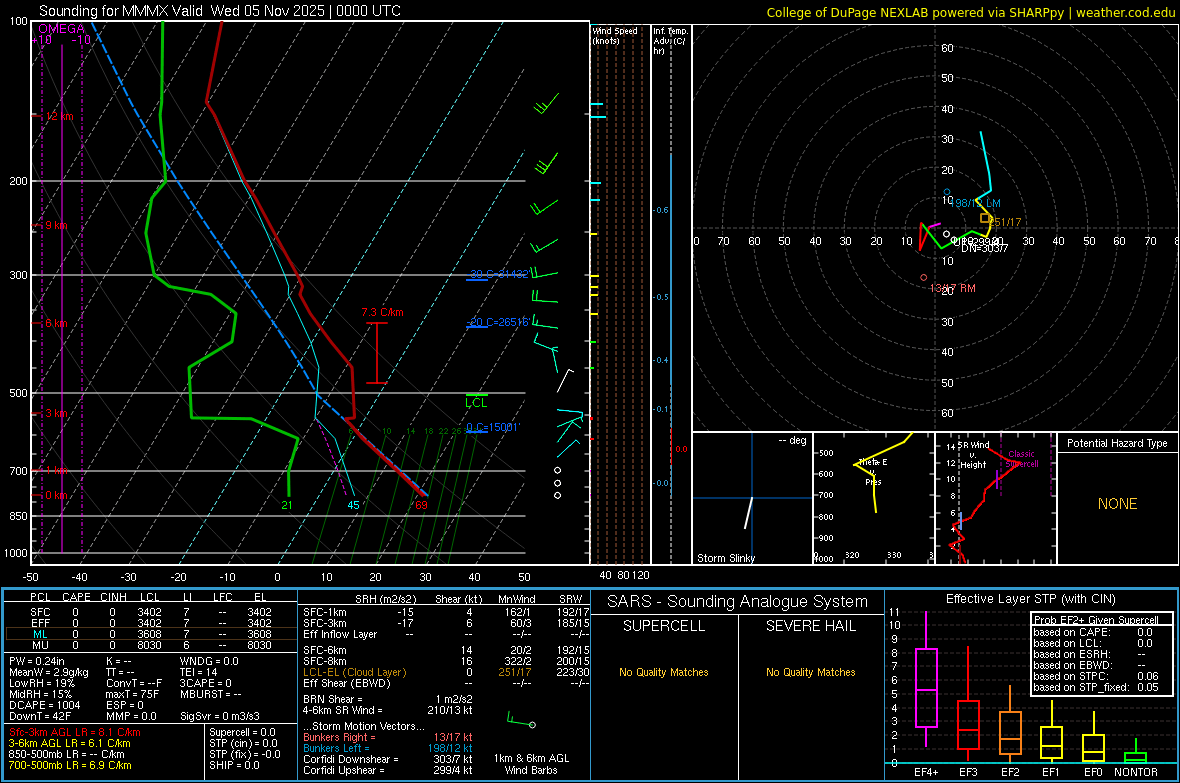Click the Storm Slinky panel label
The height and width of the screenshot is (783, 1180).
726,558
